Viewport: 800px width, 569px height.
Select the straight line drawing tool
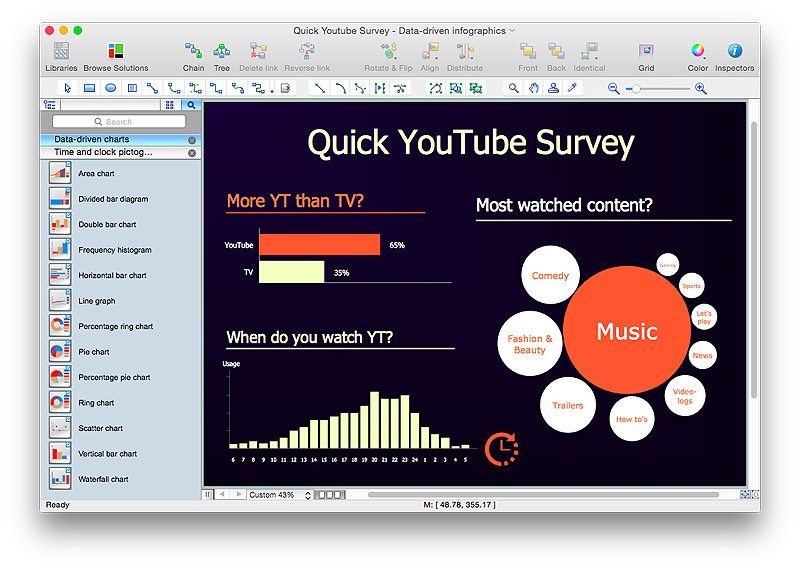(x=319, y=88)
